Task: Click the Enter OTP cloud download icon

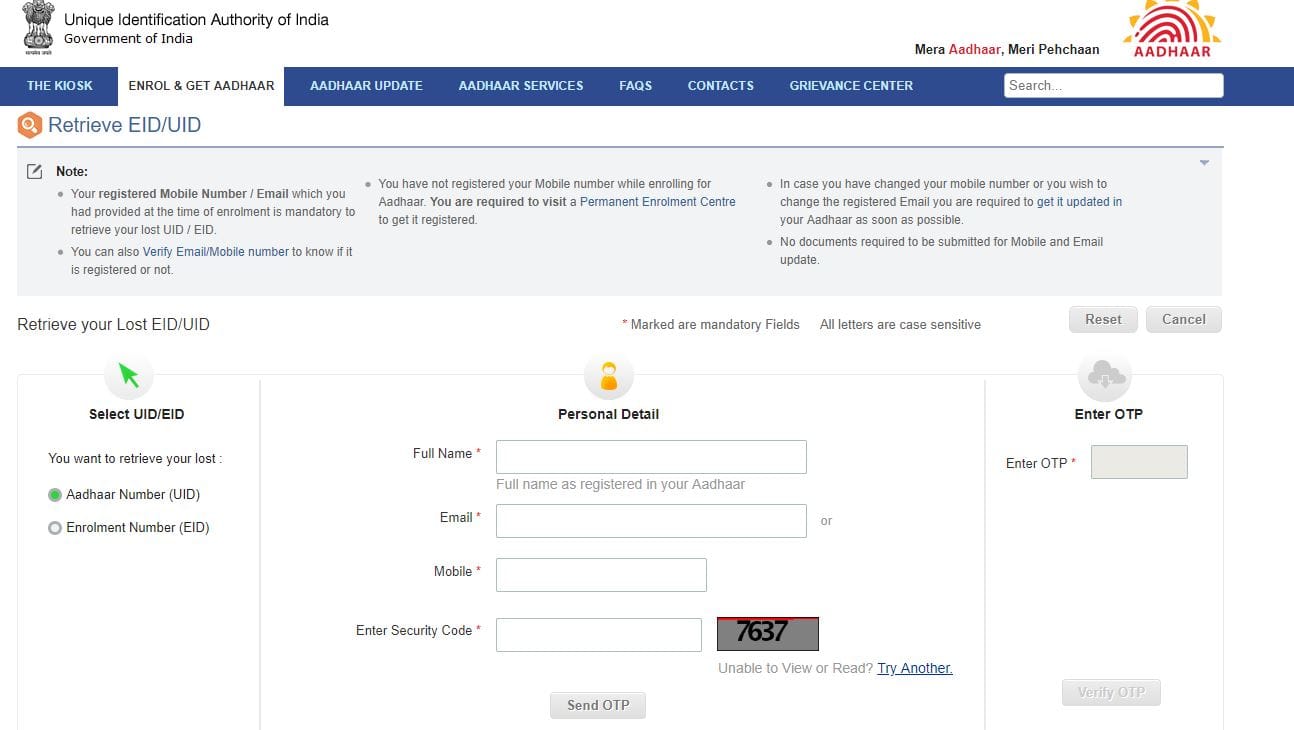Action: pyautogui.click(x=1105, y=376)
